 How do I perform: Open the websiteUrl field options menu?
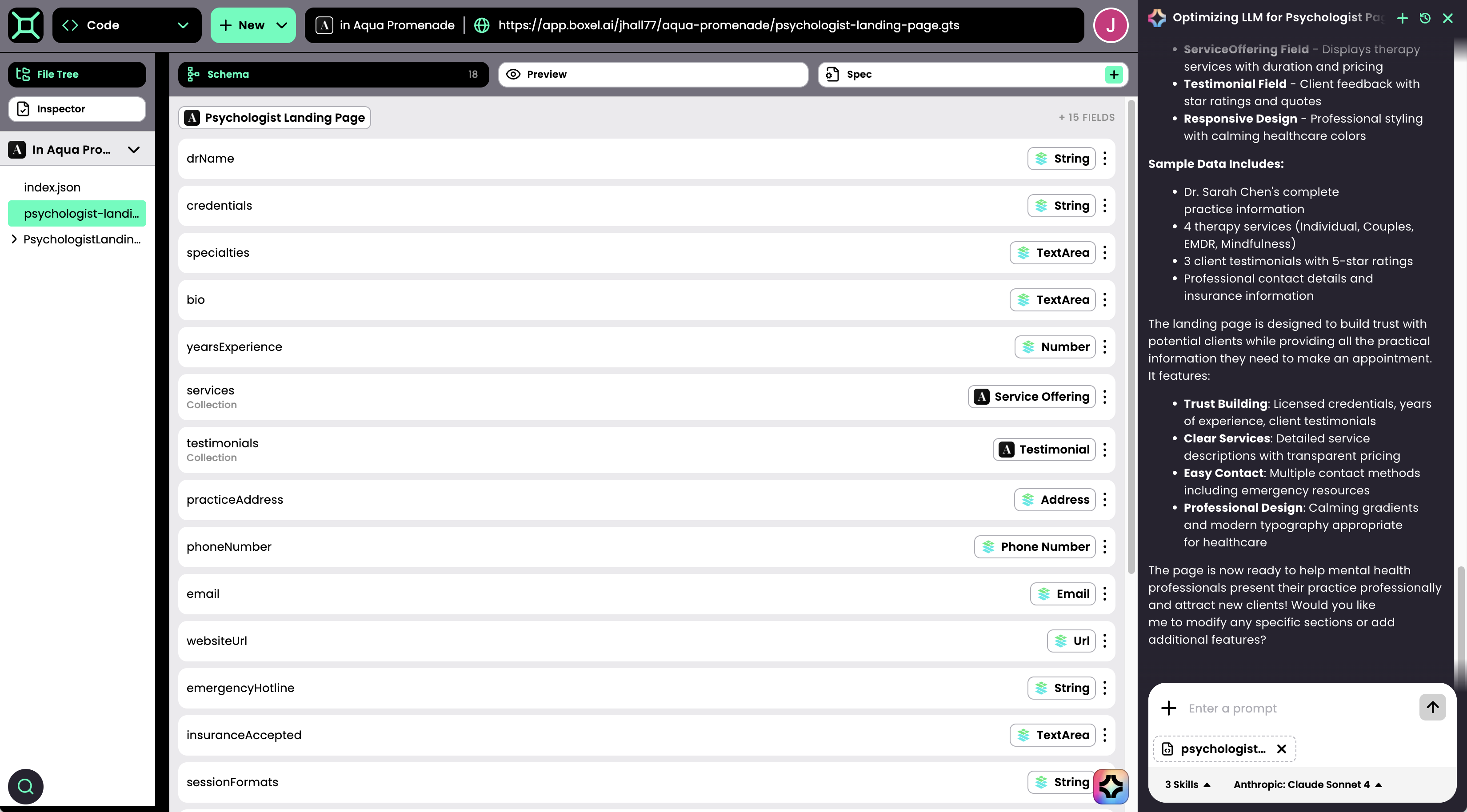(x=1105, y=641)
